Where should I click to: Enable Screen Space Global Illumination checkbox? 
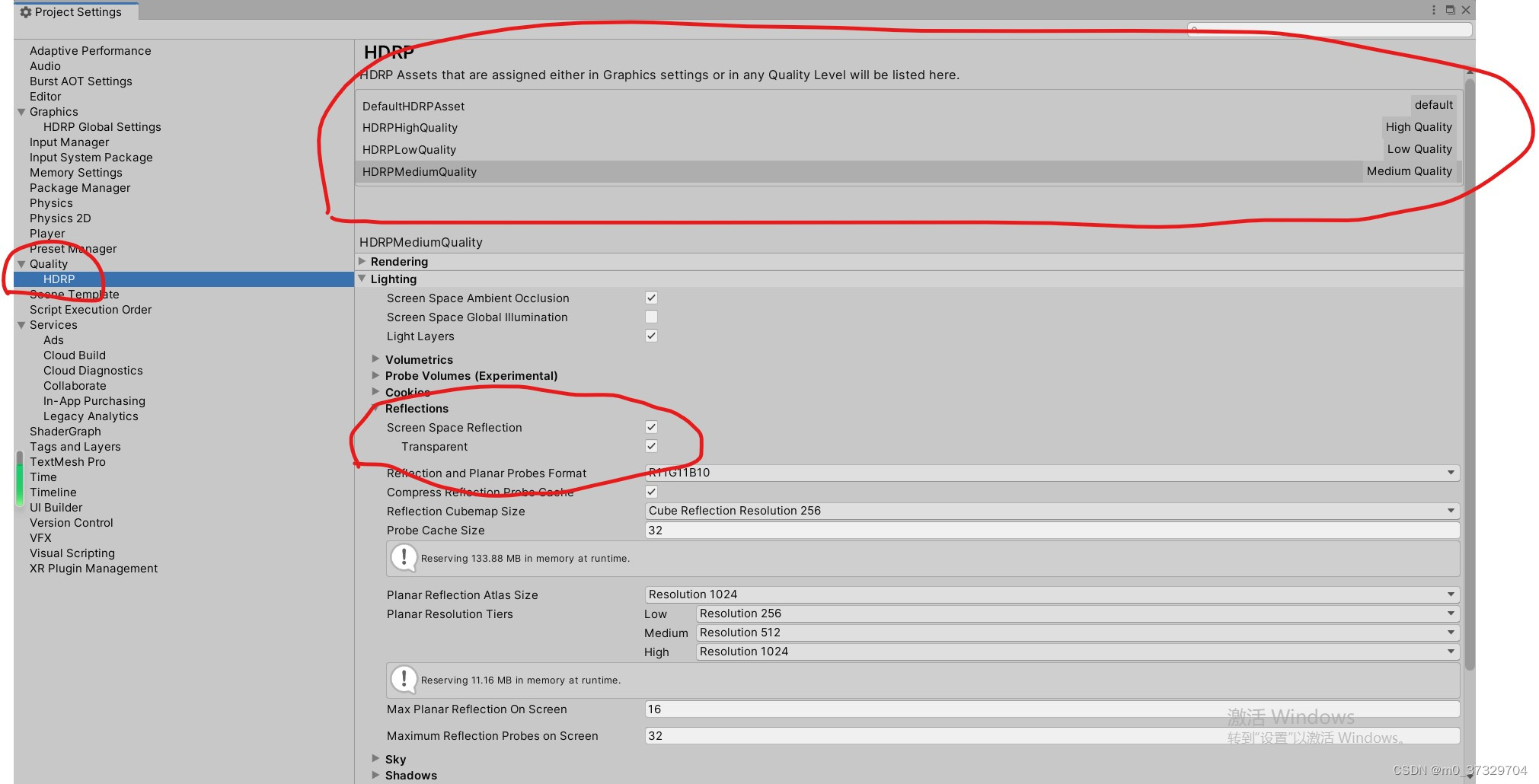point(651,317)
